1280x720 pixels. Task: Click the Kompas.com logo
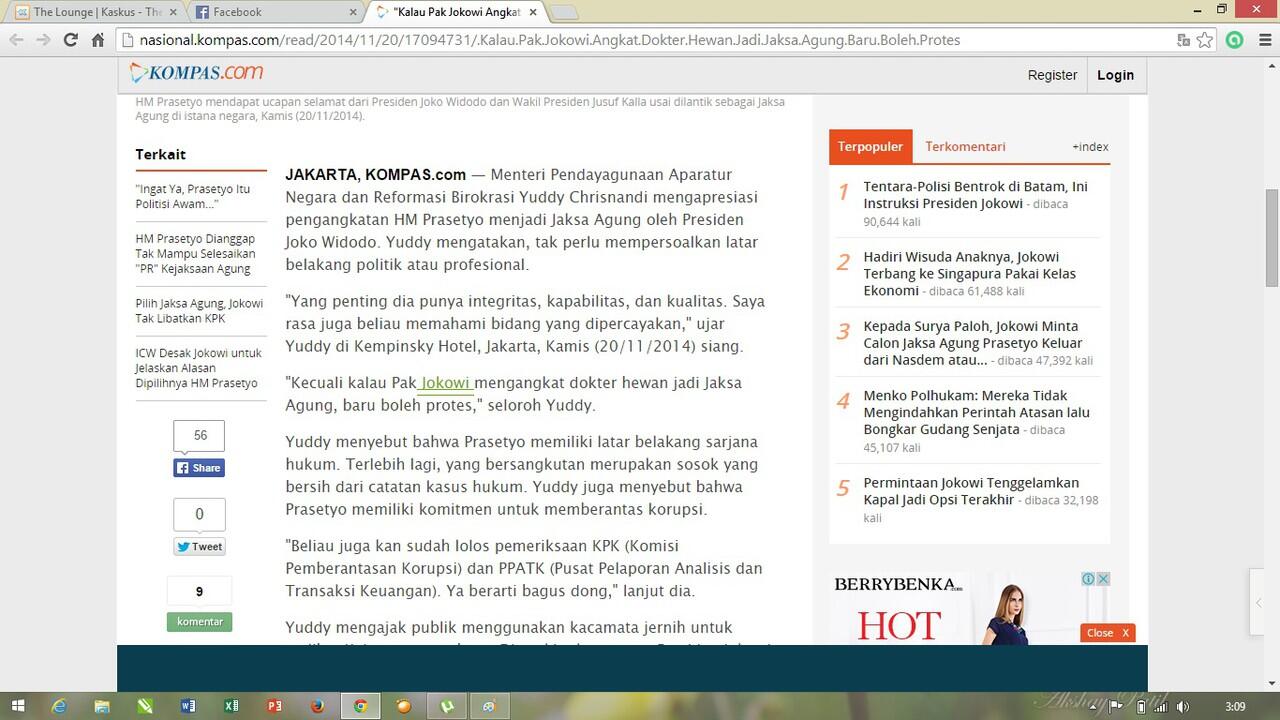pos(197,73)
